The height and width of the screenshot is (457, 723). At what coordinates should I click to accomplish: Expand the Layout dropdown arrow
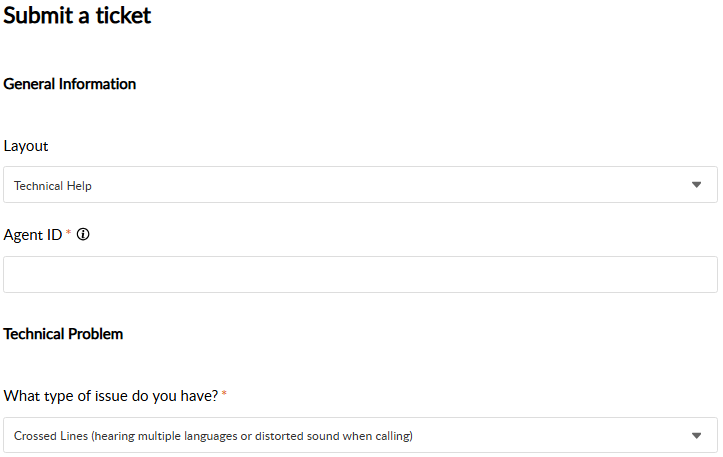(x=696, y=185)
